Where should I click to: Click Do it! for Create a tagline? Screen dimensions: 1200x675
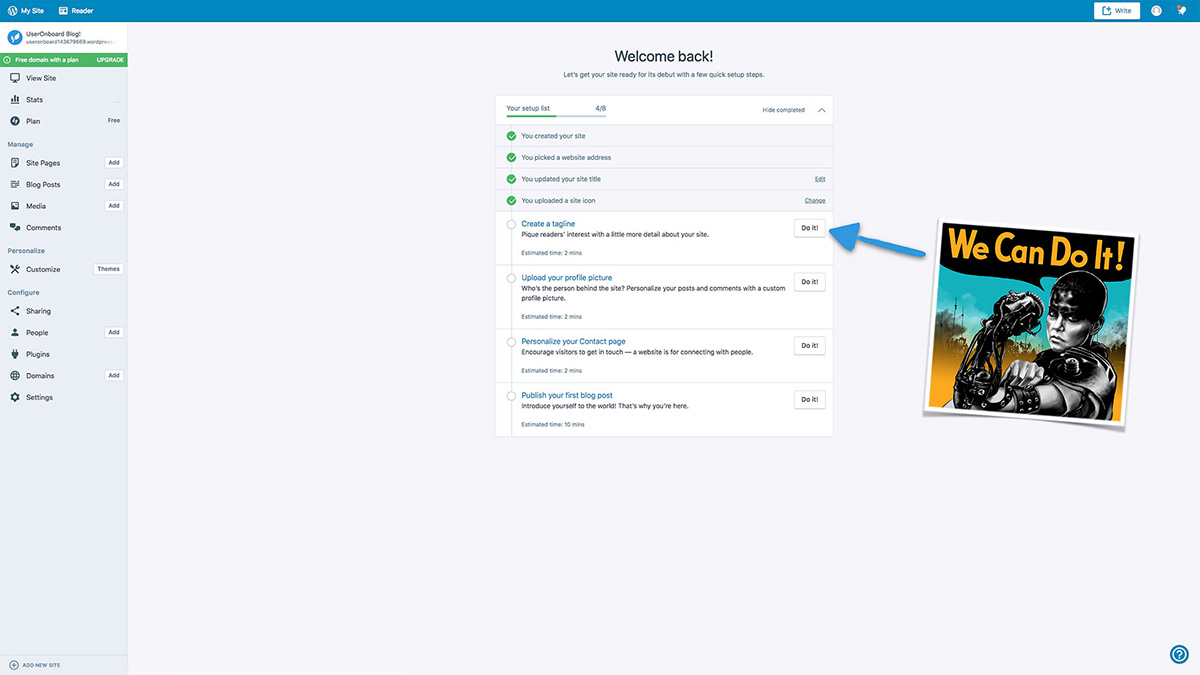coord(810,228)
